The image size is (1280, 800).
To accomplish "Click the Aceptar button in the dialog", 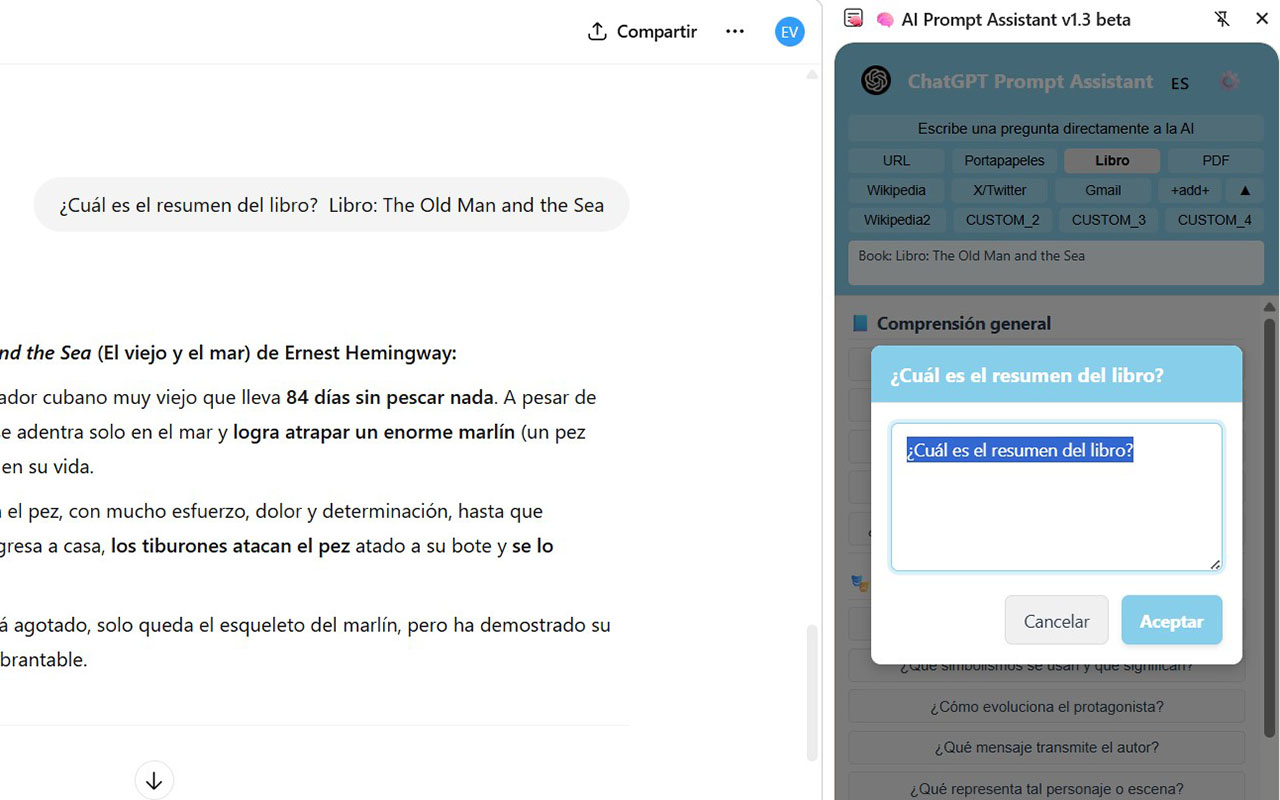I will click(1171, 621).
